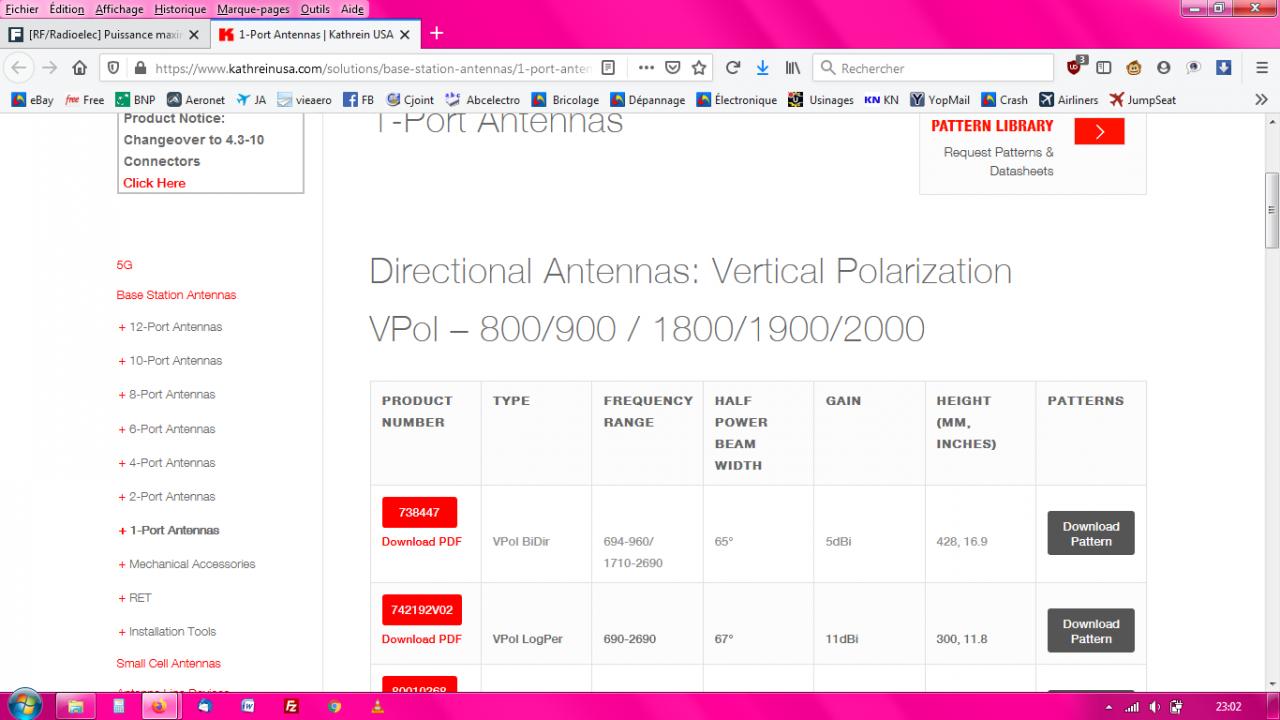The image size is (1280, 720).
Task: Open the Free bookmark
Action: coord(84,100)
